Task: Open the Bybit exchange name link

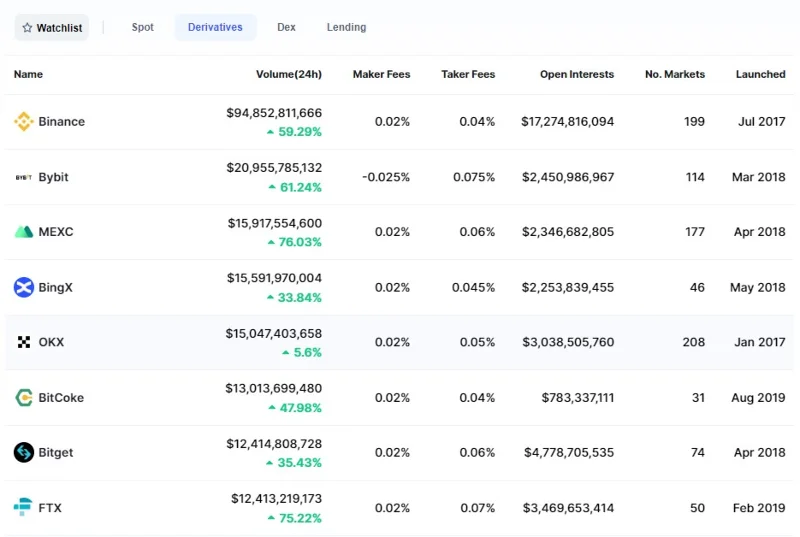Action: [54, 177]
